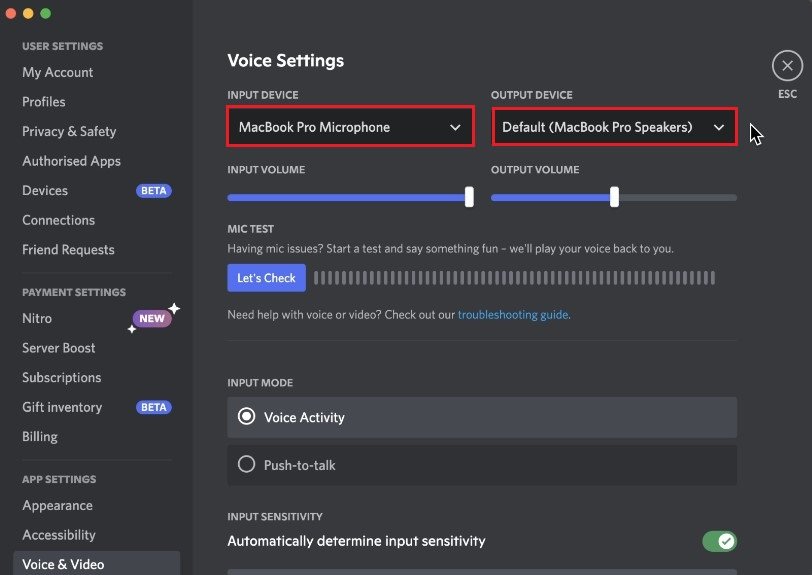
Task: Open the Output Device dropdown
Action: point(613,127)
